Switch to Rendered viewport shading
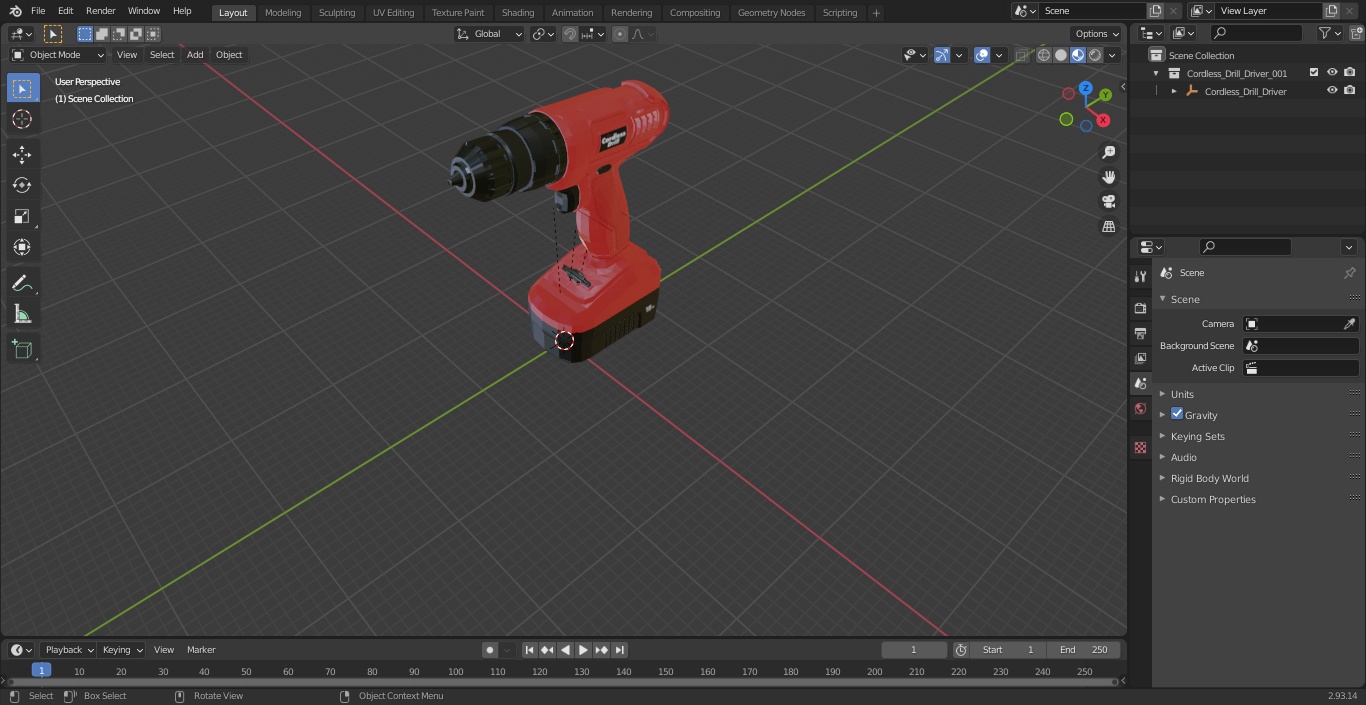 pyautogui.click(x=1095, y=55)
